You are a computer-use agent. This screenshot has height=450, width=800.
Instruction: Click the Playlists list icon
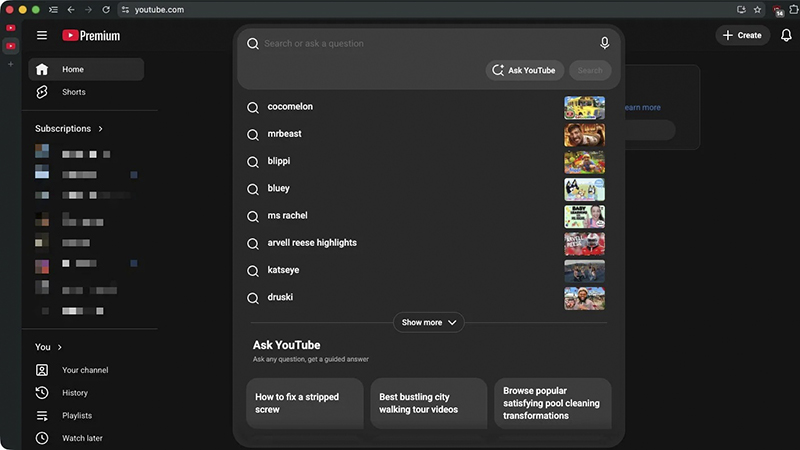42,416
